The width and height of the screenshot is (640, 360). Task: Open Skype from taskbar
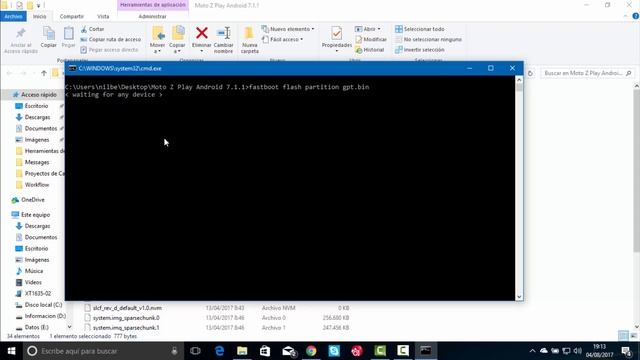[334, 351]
